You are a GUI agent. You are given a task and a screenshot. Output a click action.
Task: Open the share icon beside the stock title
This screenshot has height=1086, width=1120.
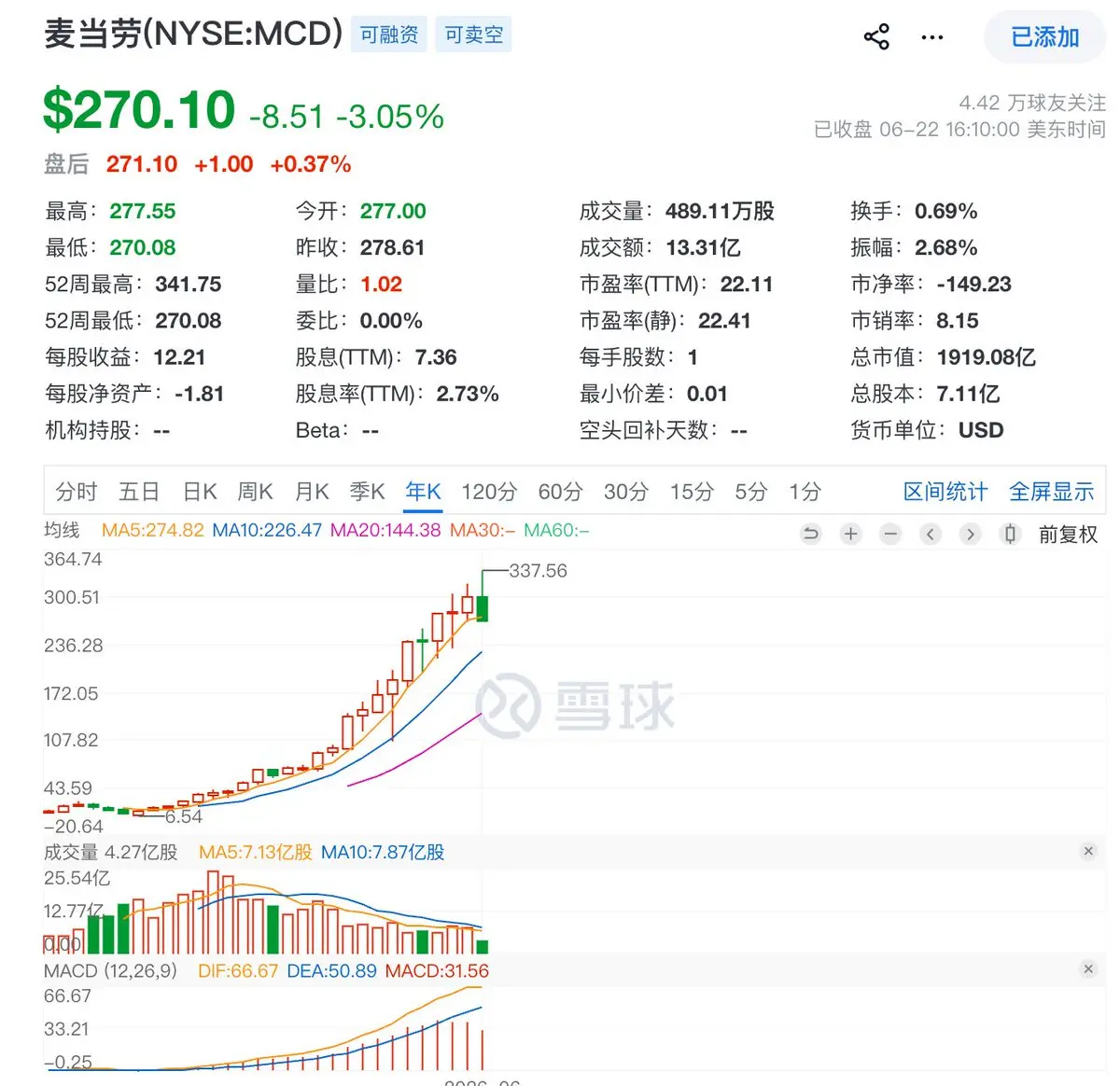coord(876,37)
